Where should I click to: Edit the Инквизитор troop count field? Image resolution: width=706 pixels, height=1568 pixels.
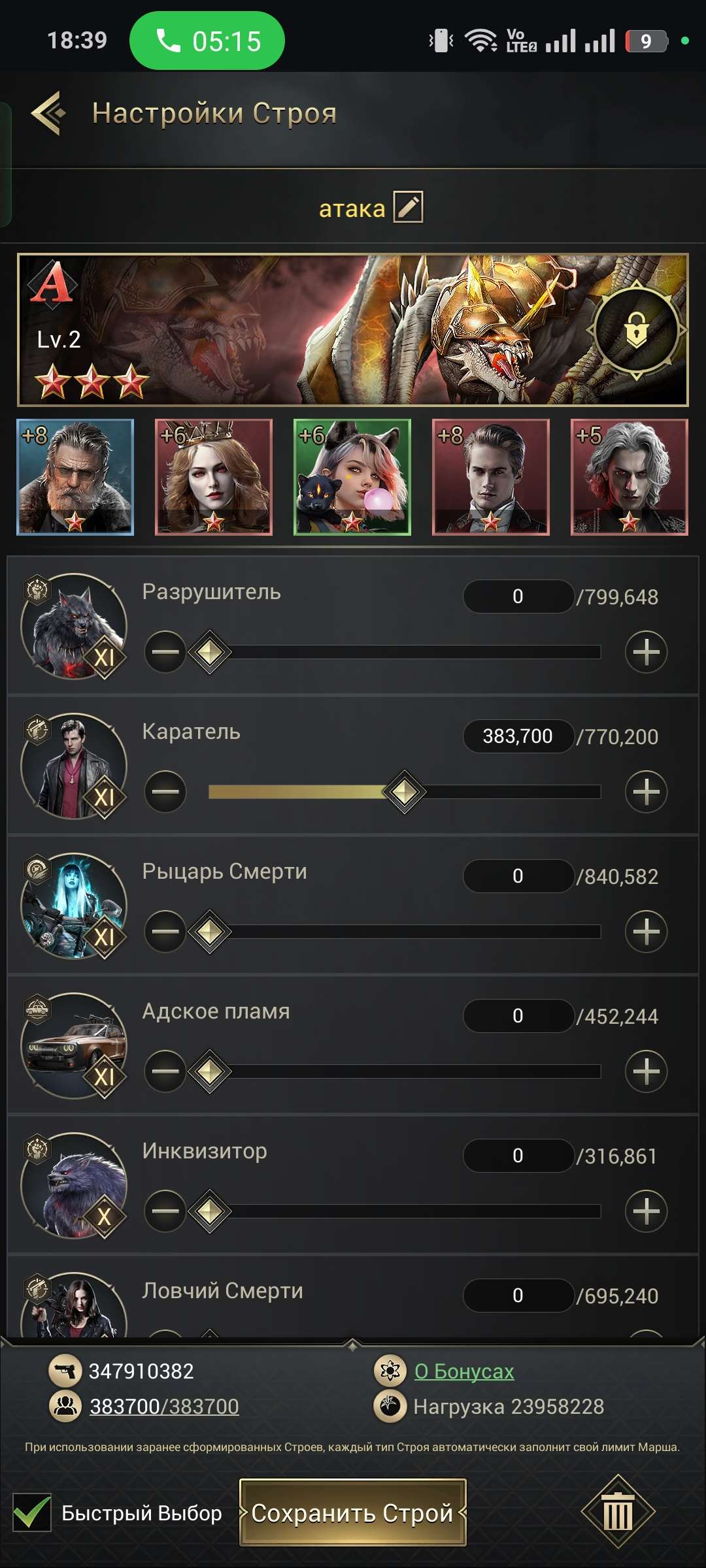518,1156
